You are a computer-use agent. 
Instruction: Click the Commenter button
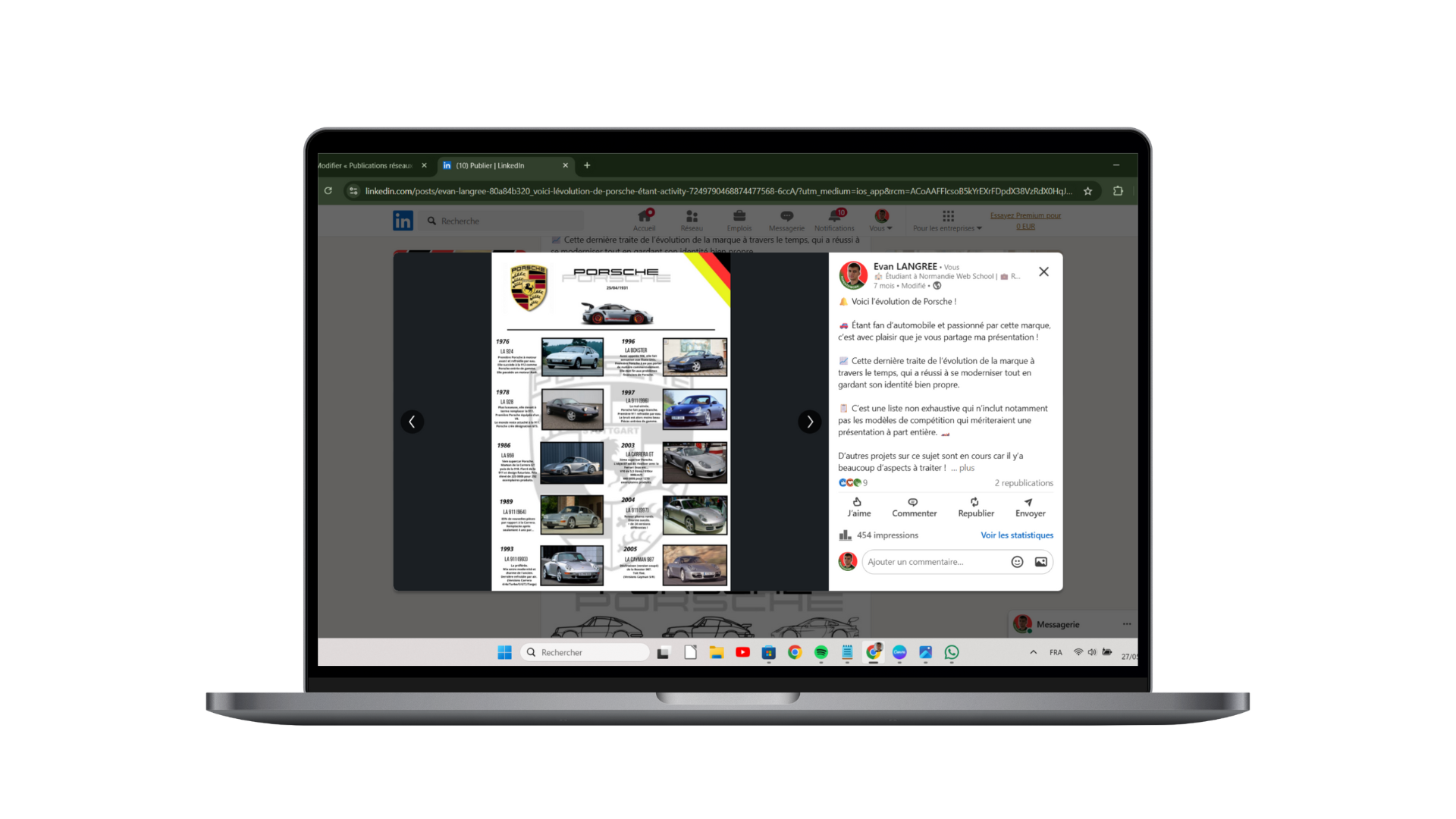(914, 507)
